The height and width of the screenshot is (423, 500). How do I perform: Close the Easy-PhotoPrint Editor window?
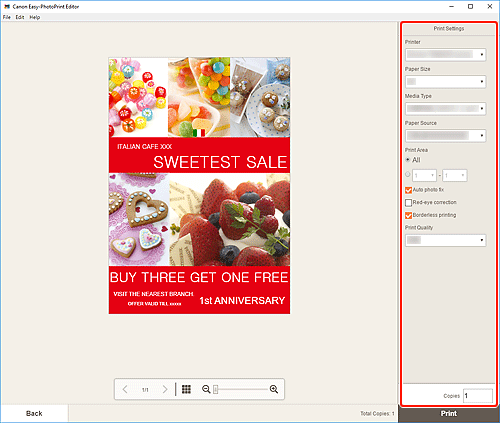tap(490, 7)
